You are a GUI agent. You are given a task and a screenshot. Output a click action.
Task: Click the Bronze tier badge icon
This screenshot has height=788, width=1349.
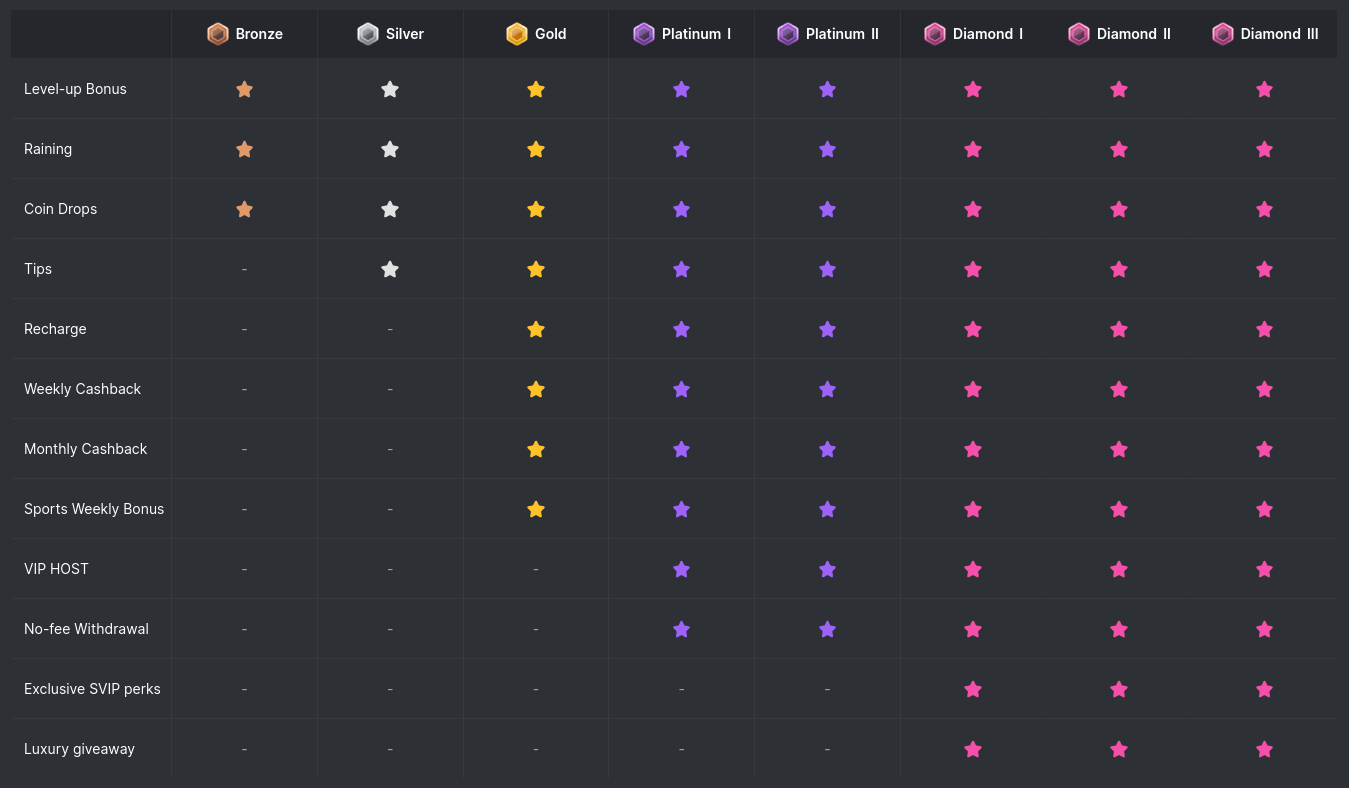[x=218, y=34]
